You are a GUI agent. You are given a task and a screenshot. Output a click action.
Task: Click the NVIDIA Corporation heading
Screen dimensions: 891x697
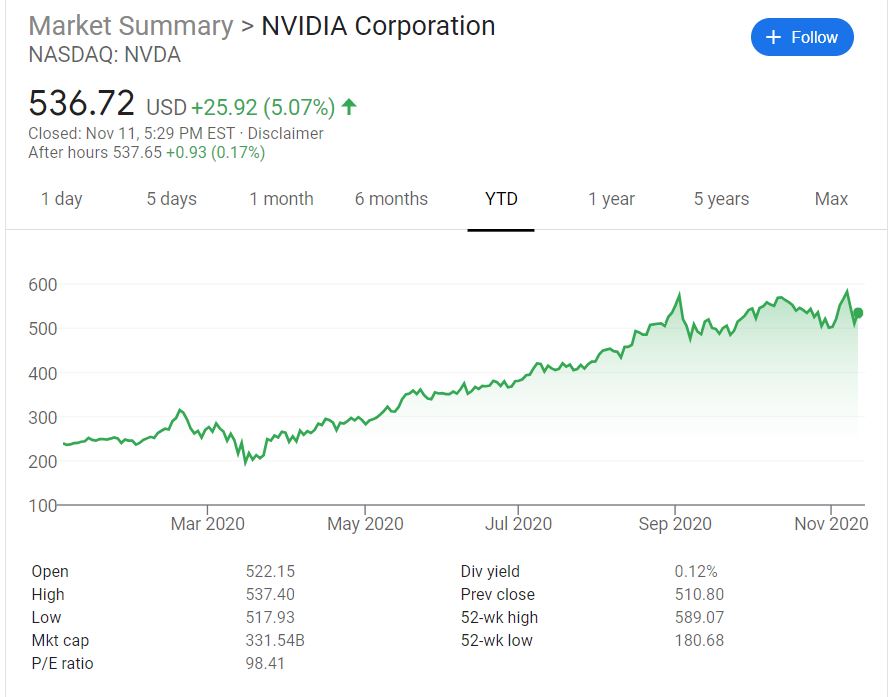coord(377,25)
